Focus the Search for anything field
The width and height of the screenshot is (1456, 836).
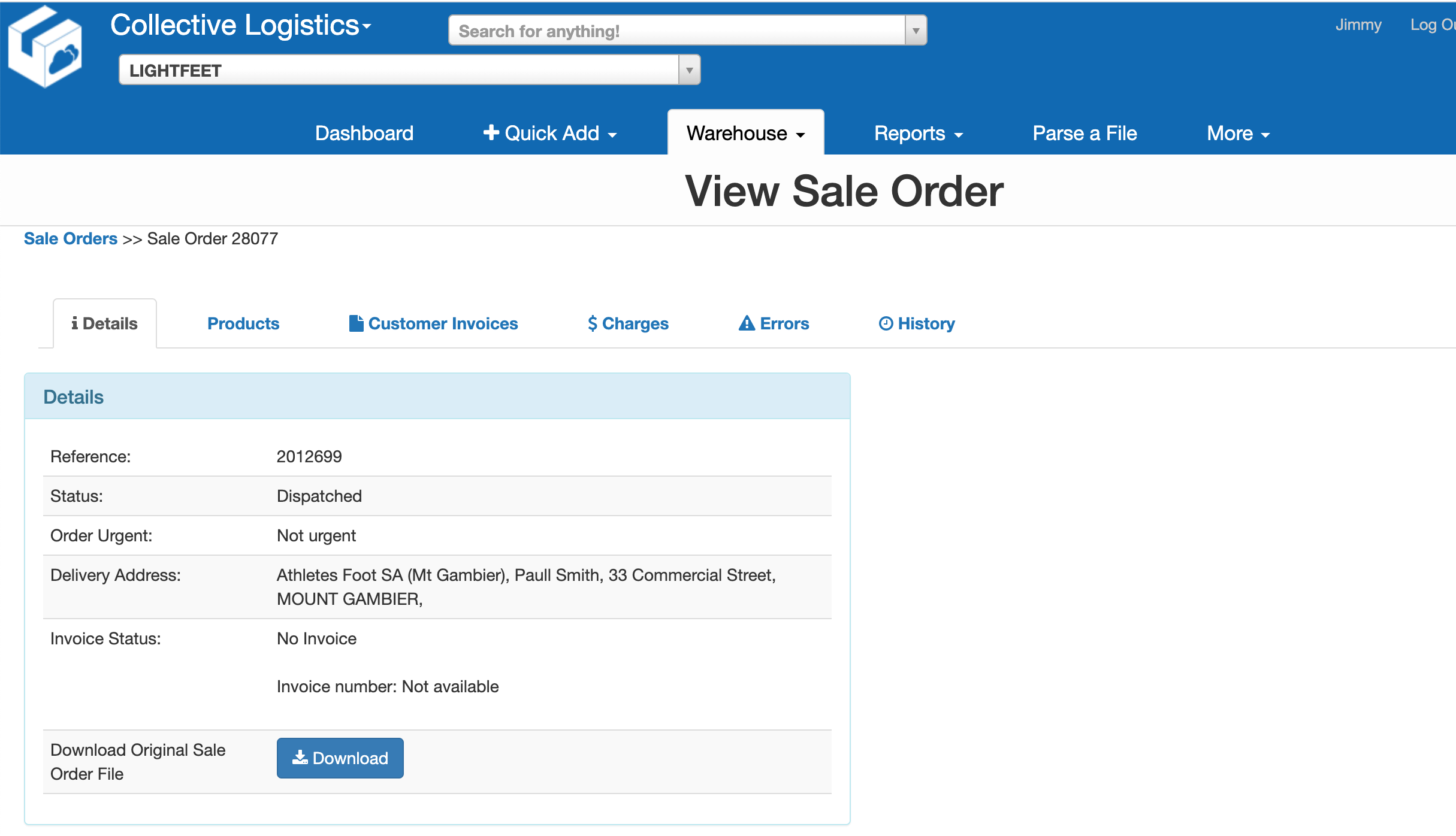pos(677,31)
